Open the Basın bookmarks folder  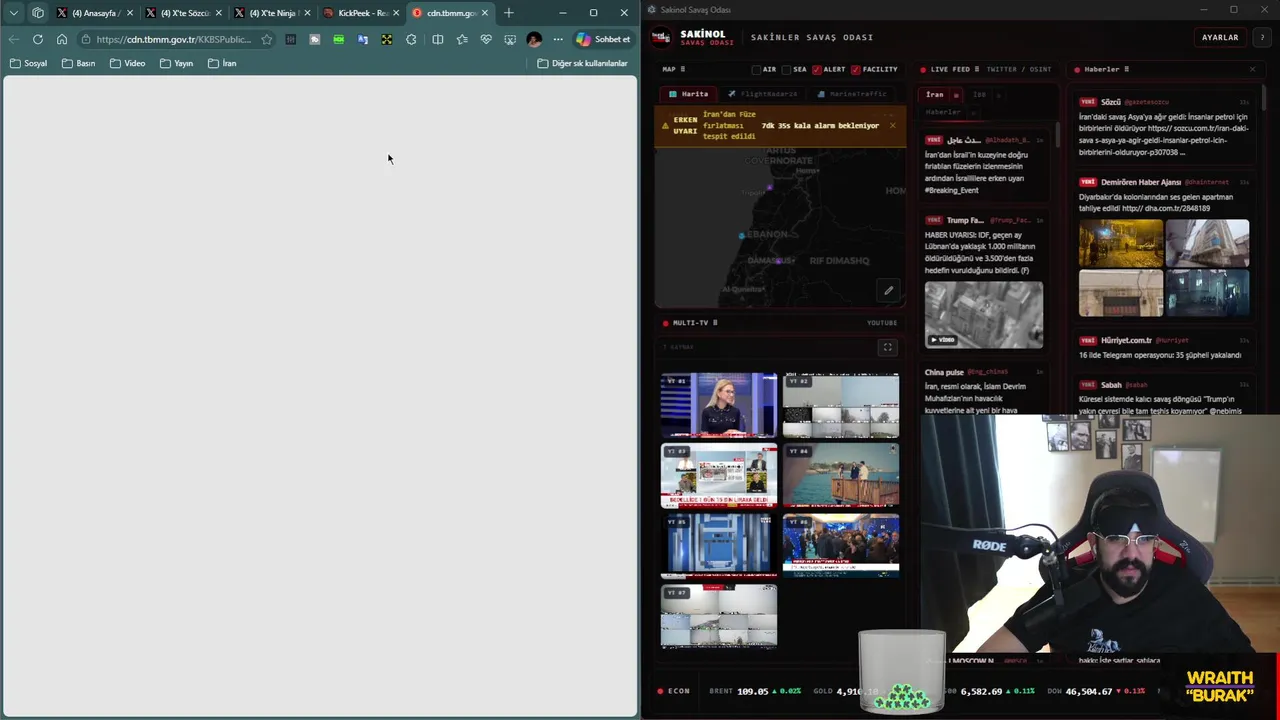(78, 63)
